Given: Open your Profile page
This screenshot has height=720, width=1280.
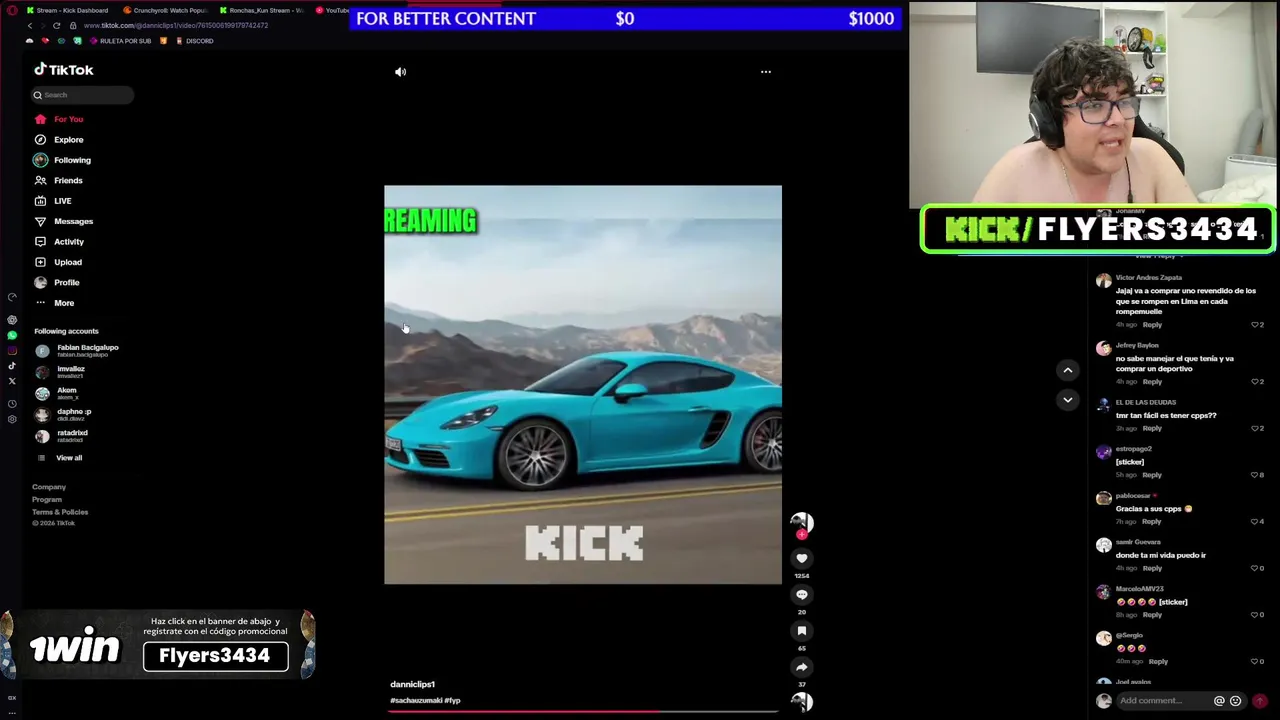Looking at the screenshot, I should click(x=58, y=283).
